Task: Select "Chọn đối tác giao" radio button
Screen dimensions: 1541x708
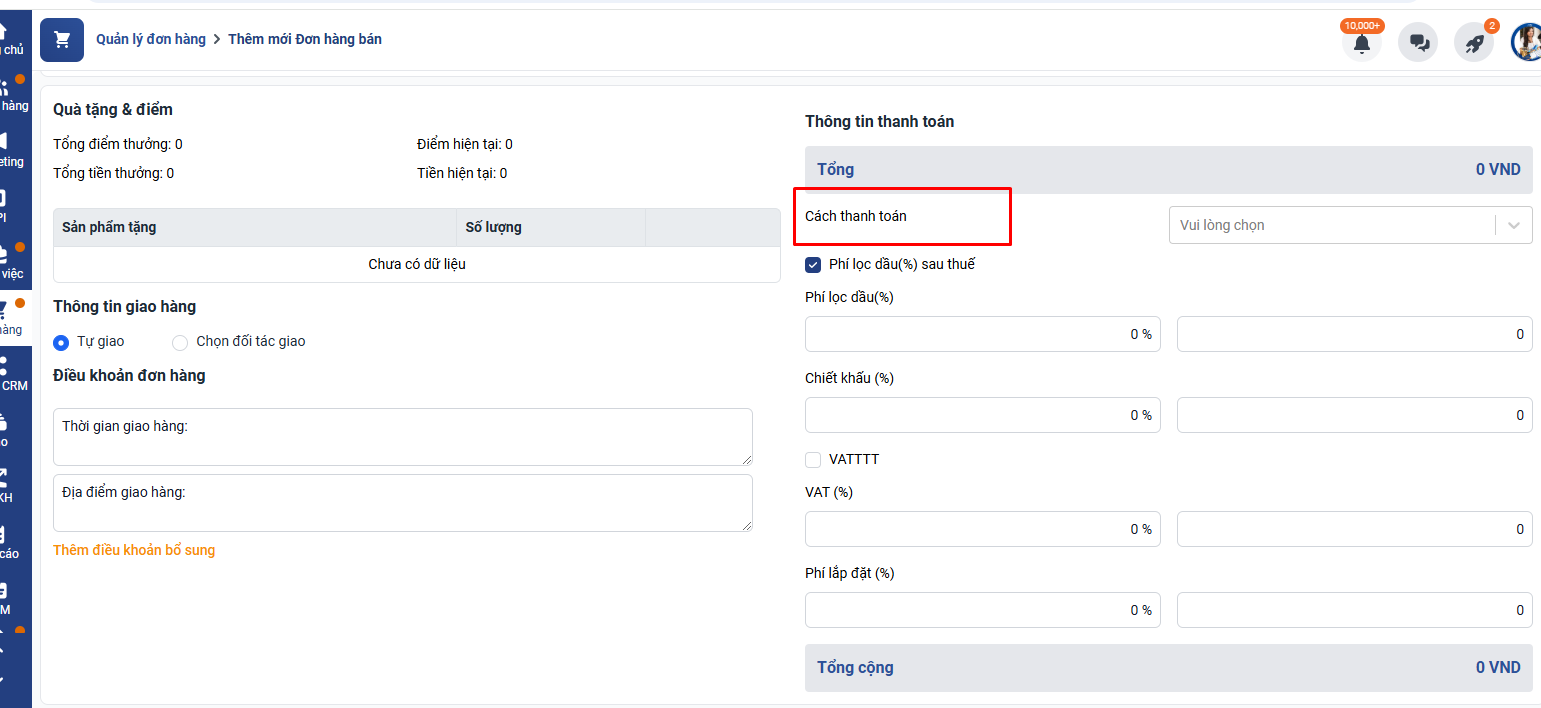Action: pos(180,342)
